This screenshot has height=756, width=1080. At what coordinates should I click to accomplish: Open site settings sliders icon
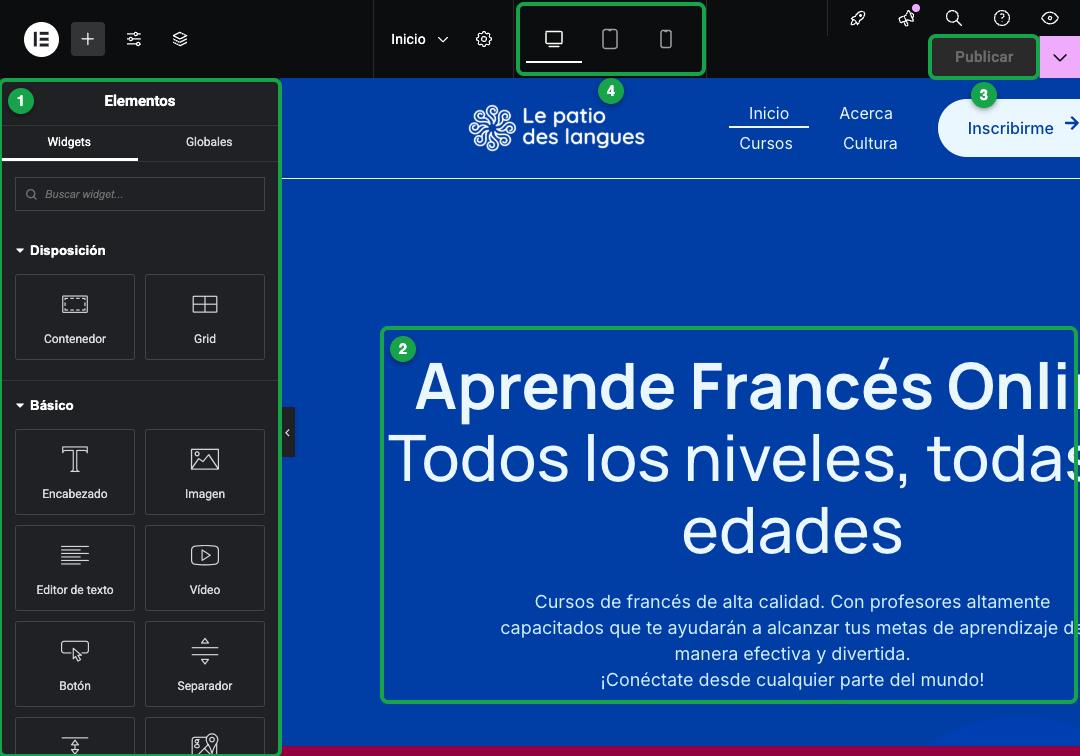click(x=134, y=39)
